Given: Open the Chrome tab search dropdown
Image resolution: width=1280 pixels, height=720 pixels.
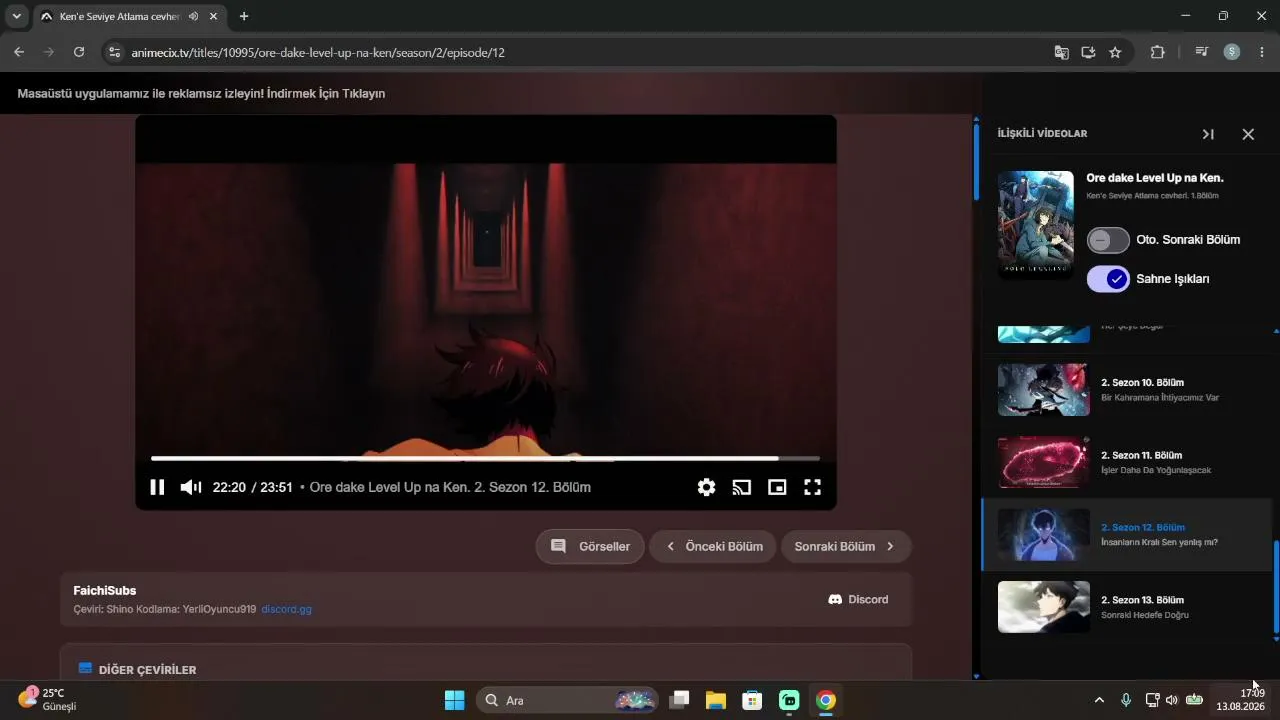Looking at the screenshot, I should click(x=16, y=16).
